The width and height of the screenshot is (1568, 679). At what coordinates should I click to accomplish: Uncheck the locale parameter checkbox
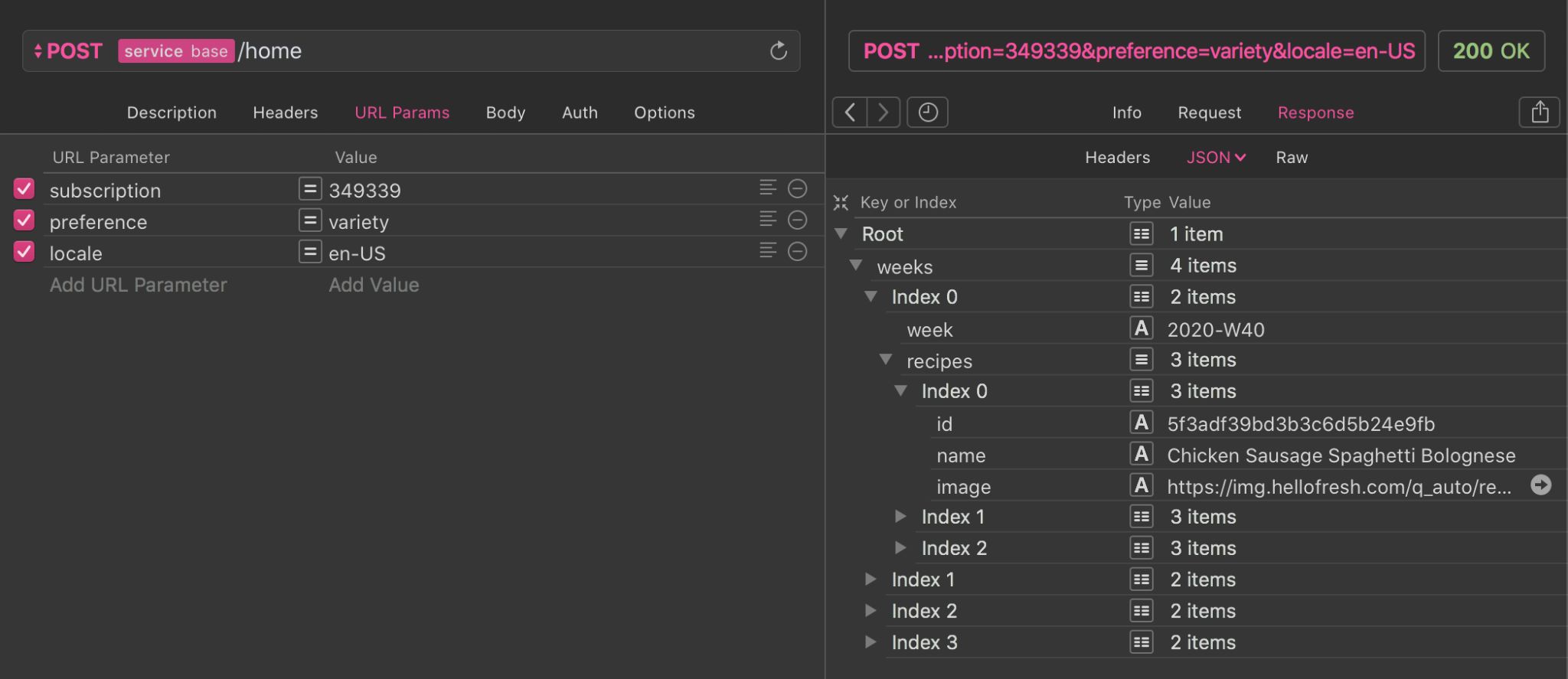pyautogui.click(x=24, y=251)
